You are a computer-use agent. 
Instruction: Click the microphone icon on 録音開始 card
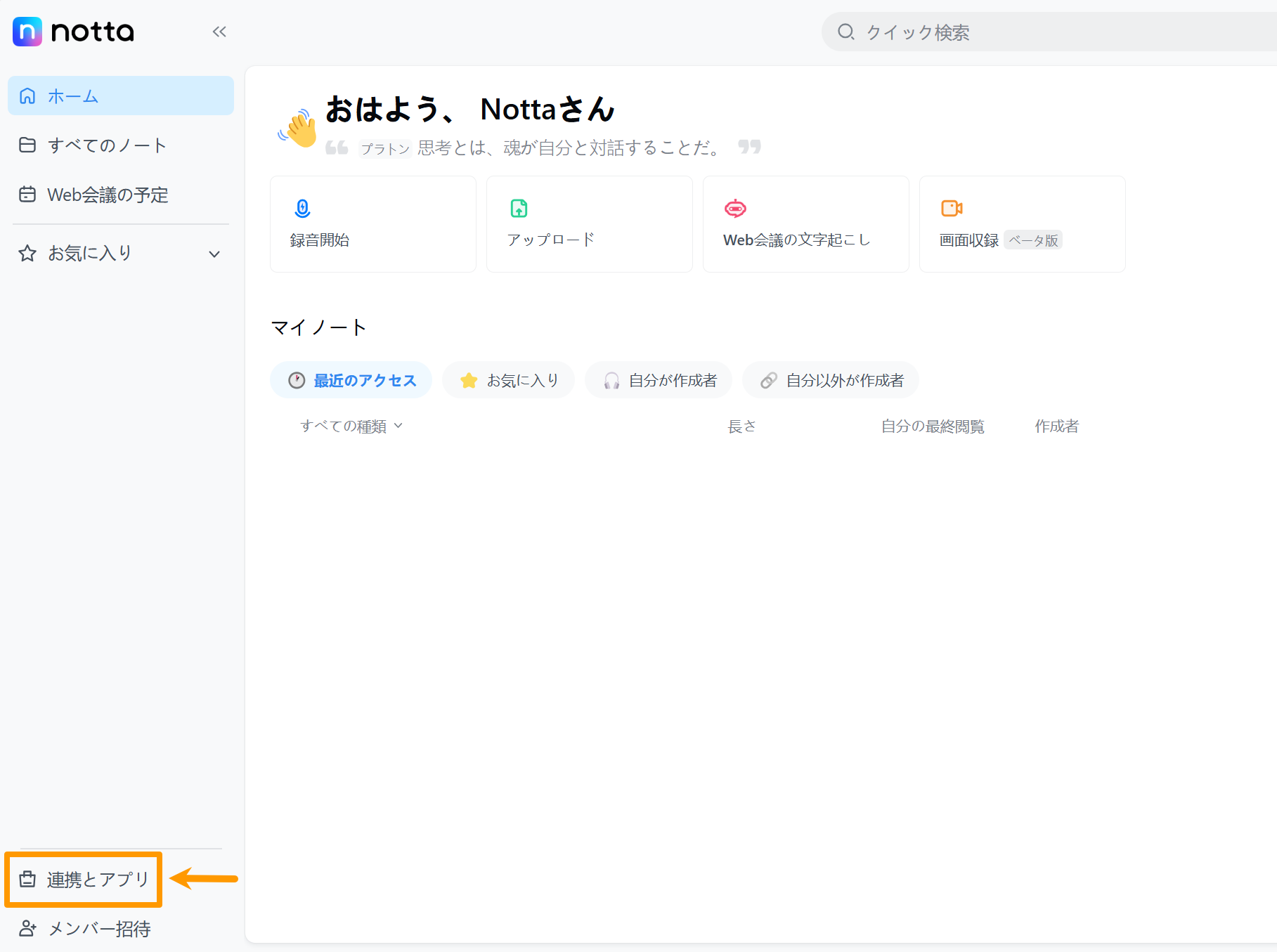point(303,208)
